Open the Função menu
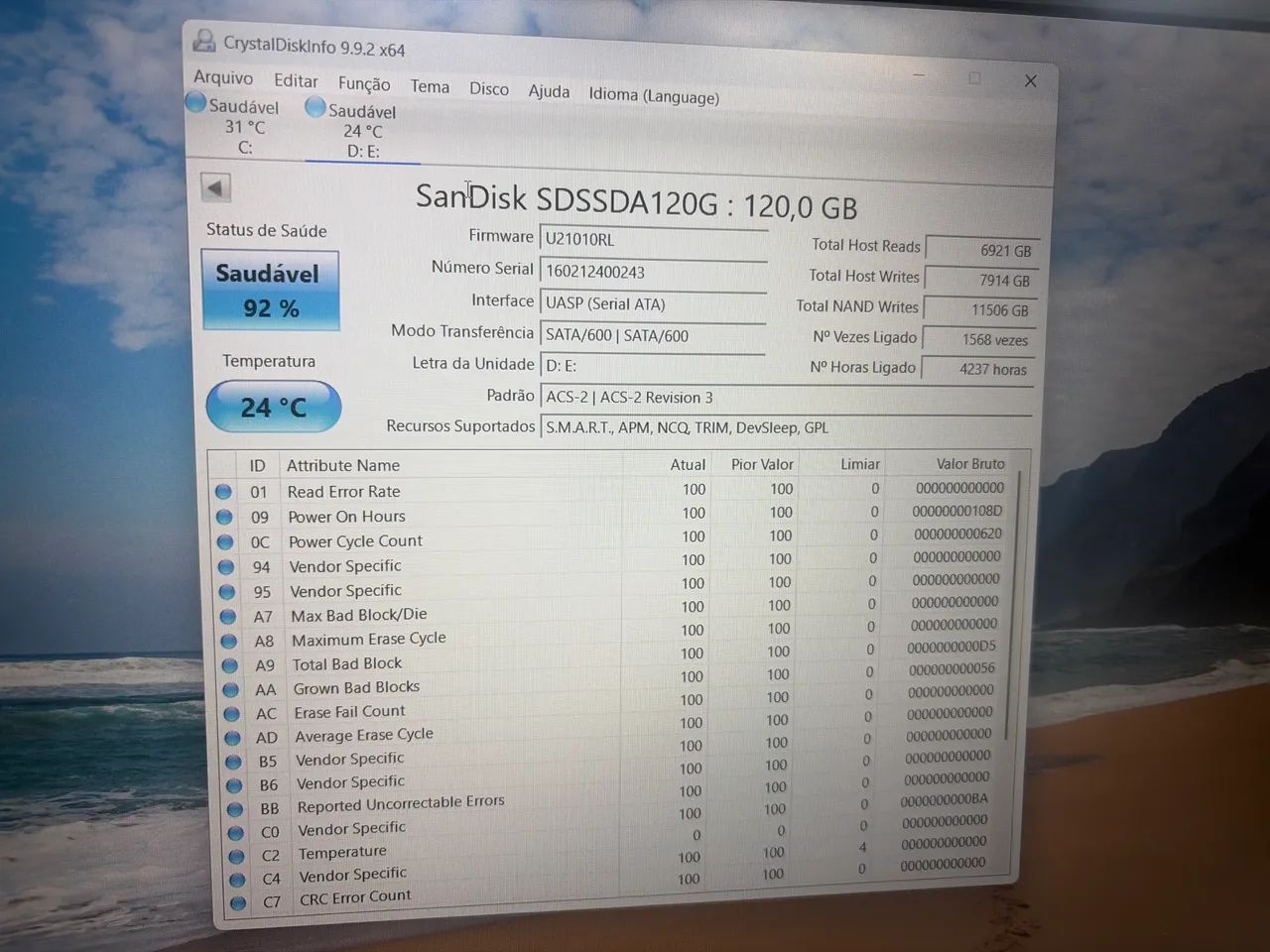The width and height of the screenshot is (1270, 952). click(x=364, y=84)
